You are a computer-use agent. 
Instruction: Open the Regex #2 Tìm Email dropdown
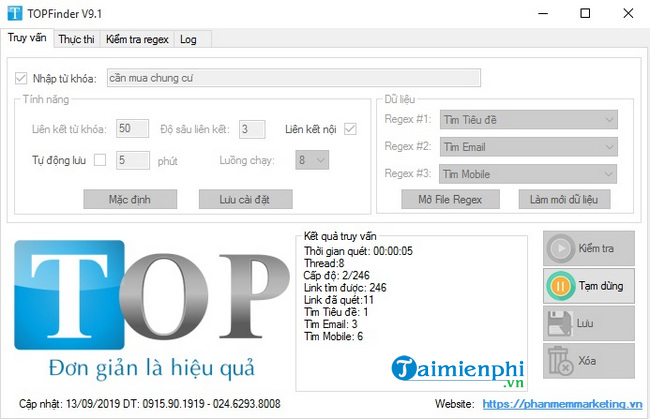click(529, 147)
